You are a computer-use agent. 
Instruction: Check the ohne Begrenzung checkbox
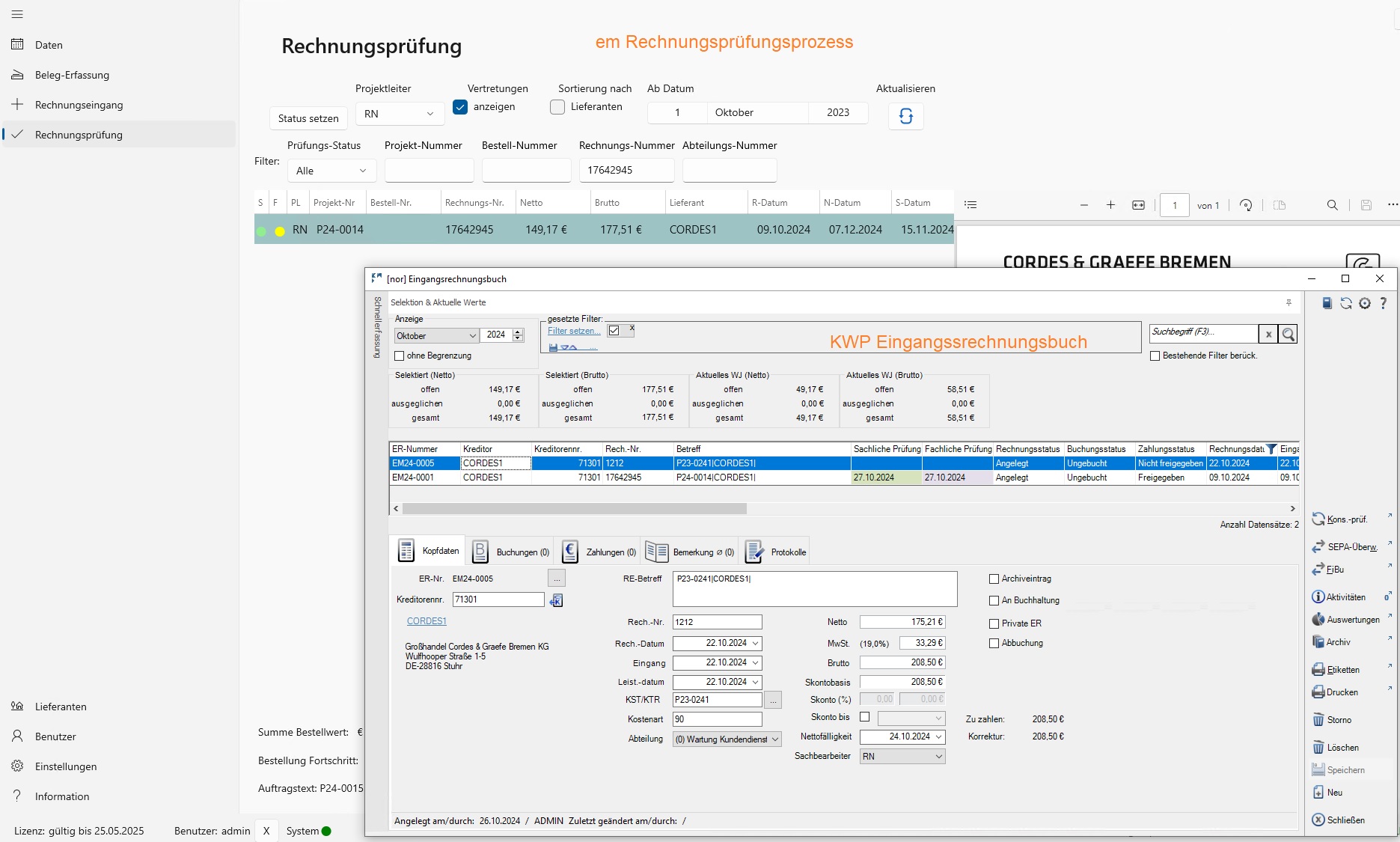[400, 356]
